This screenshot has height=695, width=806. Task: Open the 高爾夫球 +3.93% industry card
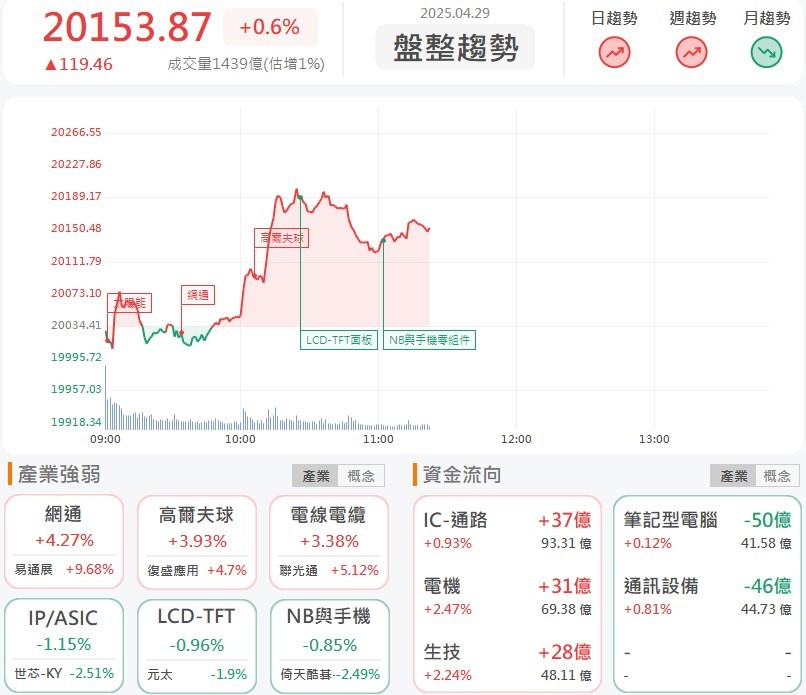coord(196,542)
